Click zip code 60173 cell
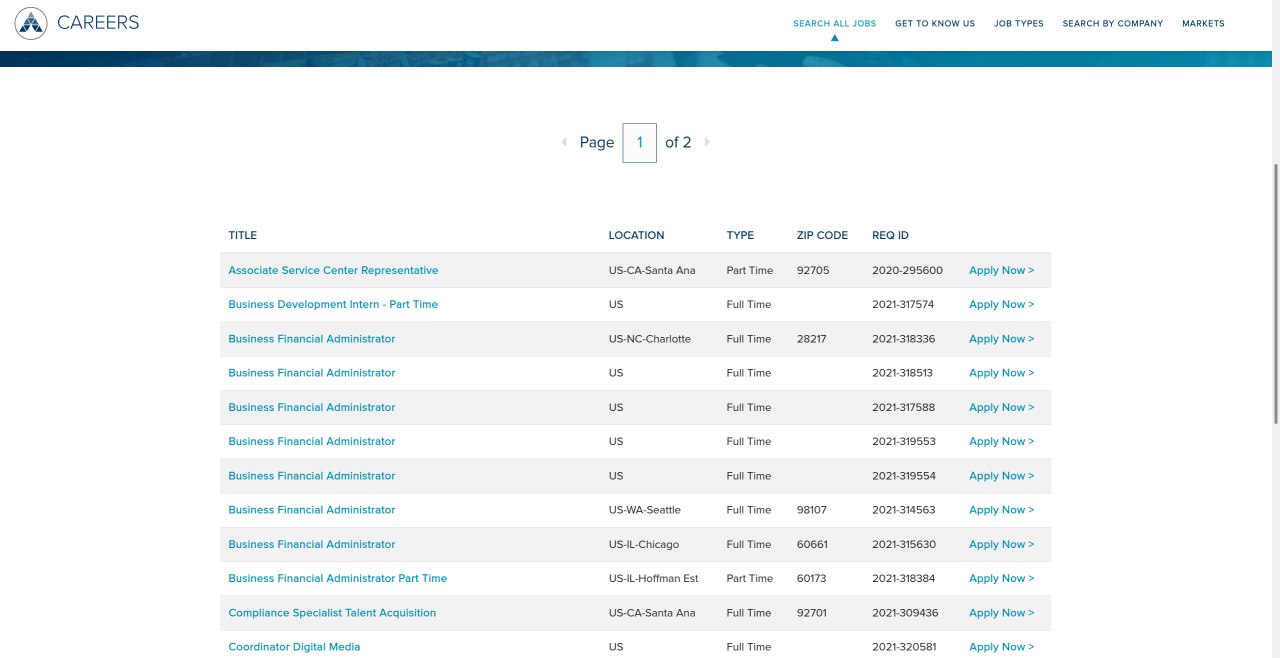1280x658 pixels. [x=811, y=578]
